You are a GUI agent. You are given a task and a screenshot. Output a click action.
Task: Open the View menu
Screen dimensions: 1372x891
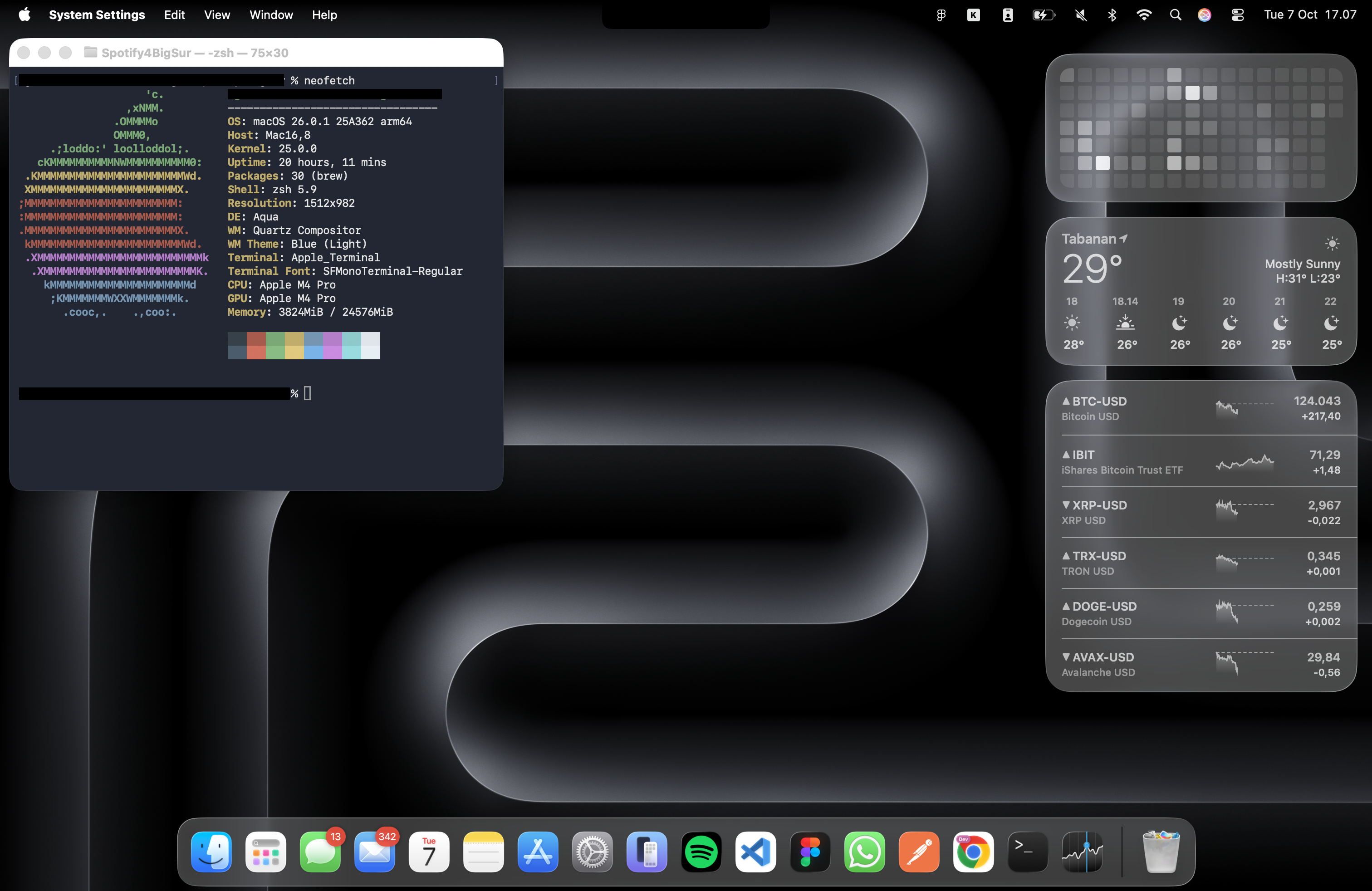pyautogui.click(x=217, y=15)
